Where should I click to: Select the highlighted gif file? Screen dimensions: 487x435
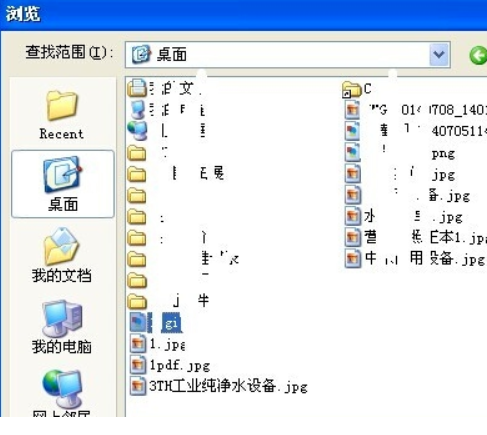pos(156,322)
